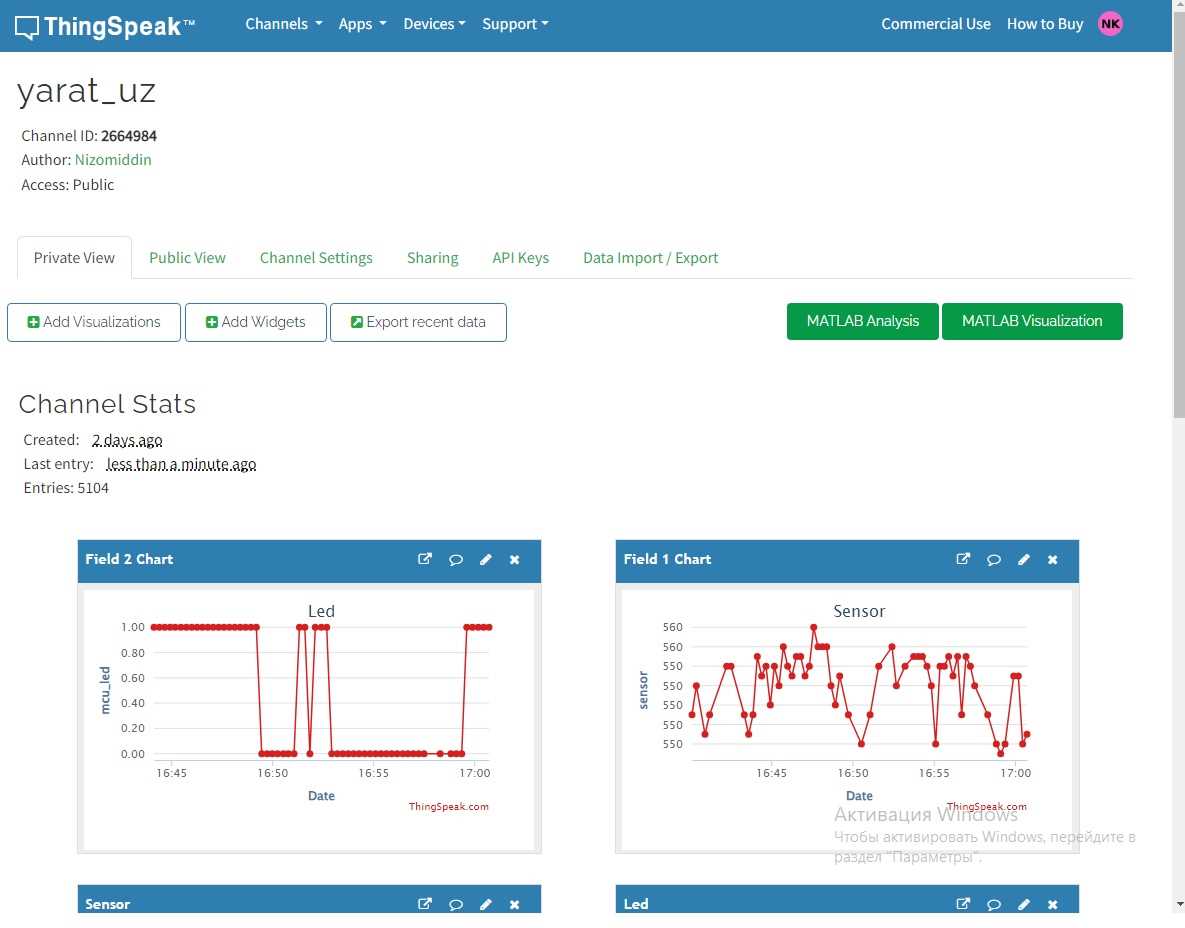Click the NK user avatar
Viewport: 1185px width, 928px height.
pos(1110,24)
